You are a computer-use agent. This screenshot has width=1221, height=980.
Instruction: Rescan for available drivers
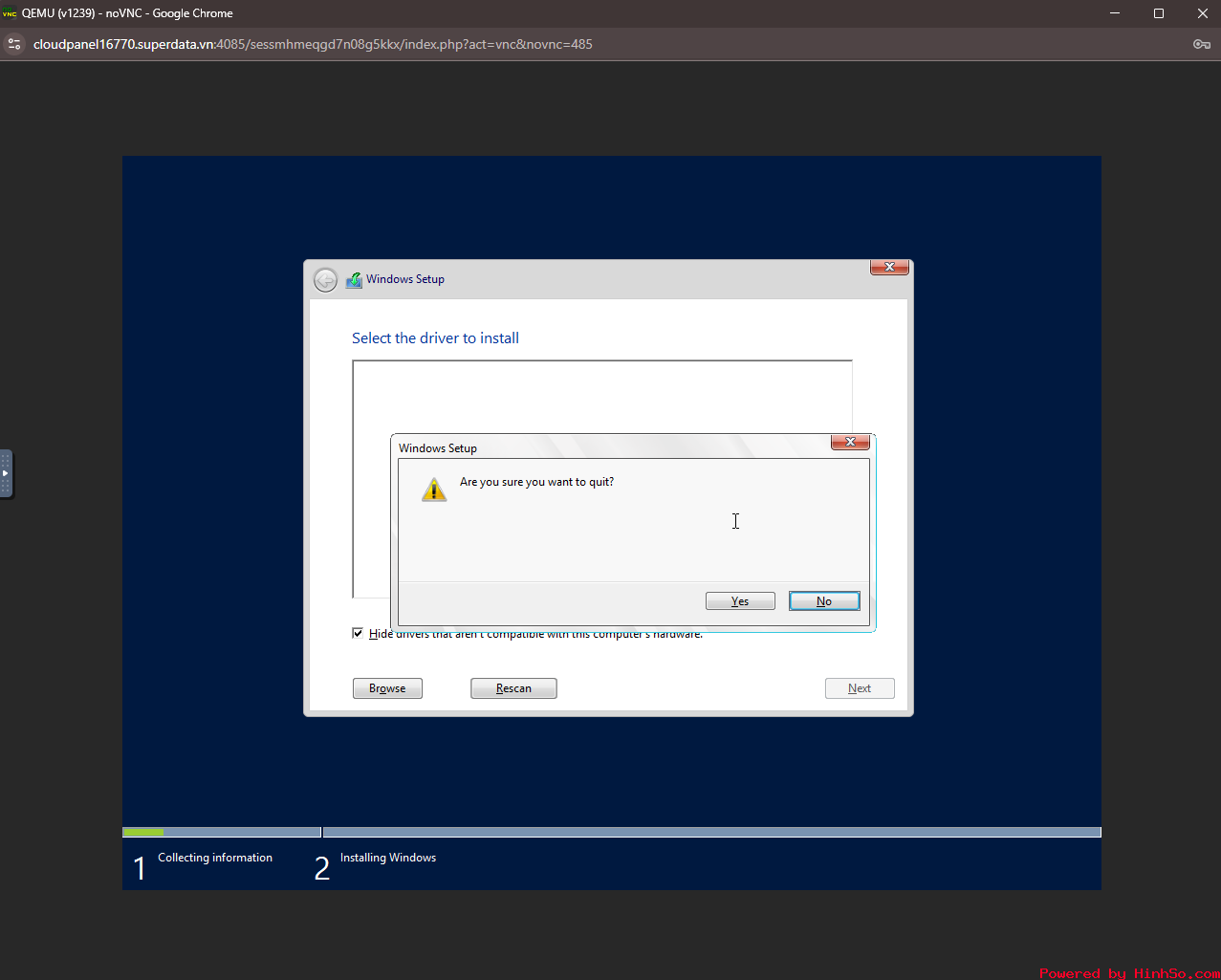[x=513, y=688]
